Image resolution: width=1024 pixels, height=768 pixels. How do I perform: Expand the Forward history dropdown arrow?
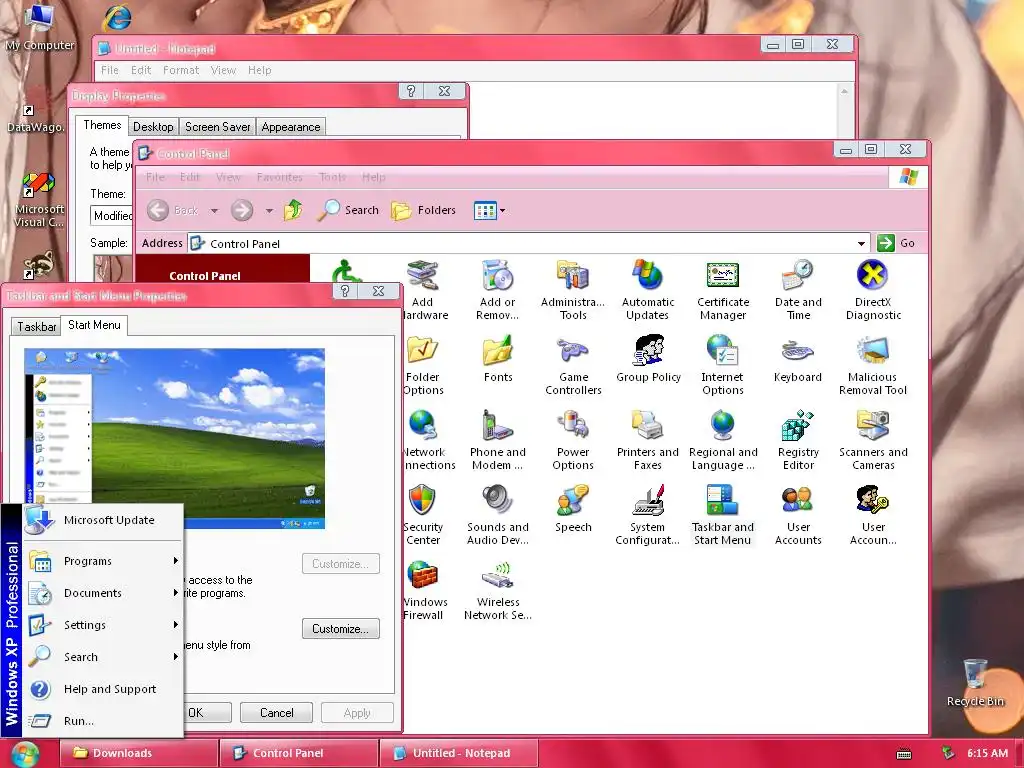click(269, 210)
